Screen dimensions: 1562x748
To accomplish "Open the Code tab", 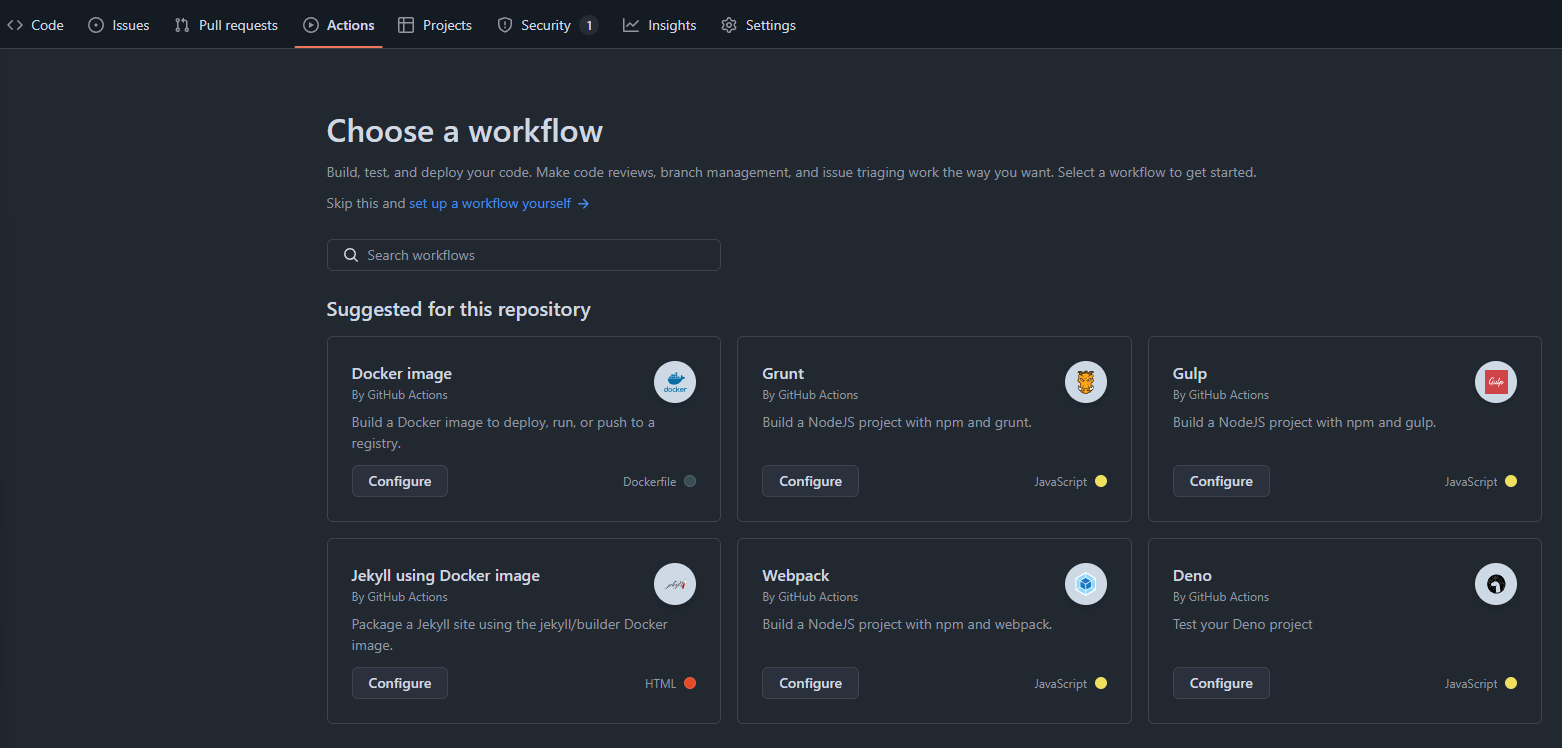I will [x=36, y=25].
